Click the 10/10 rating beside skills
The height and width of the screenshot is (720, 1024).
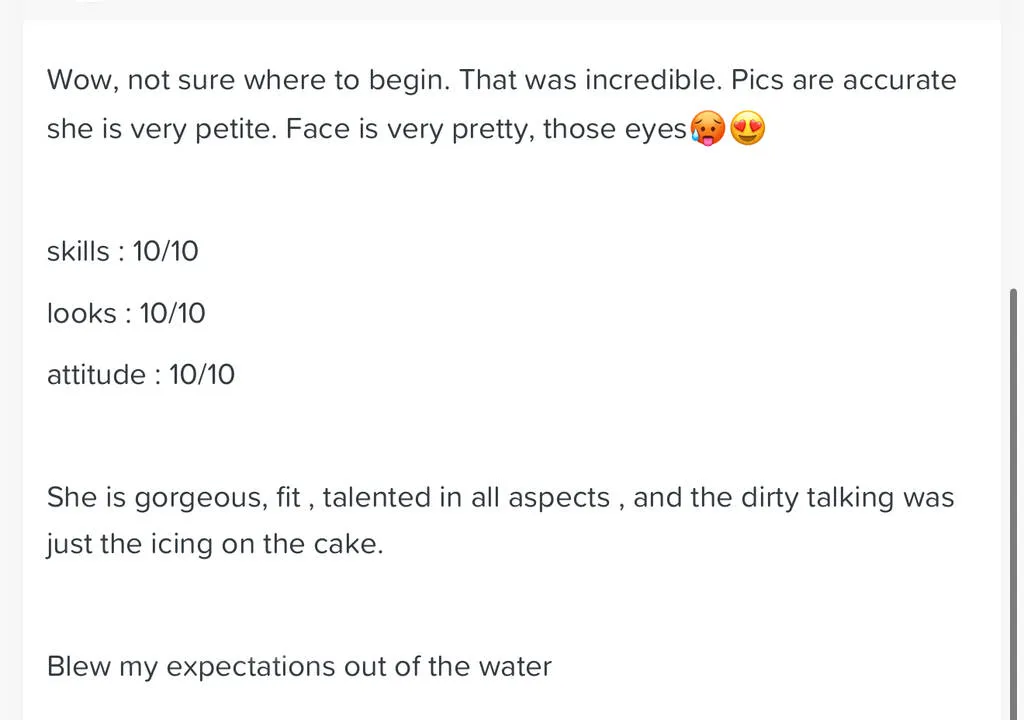point(166,251)
